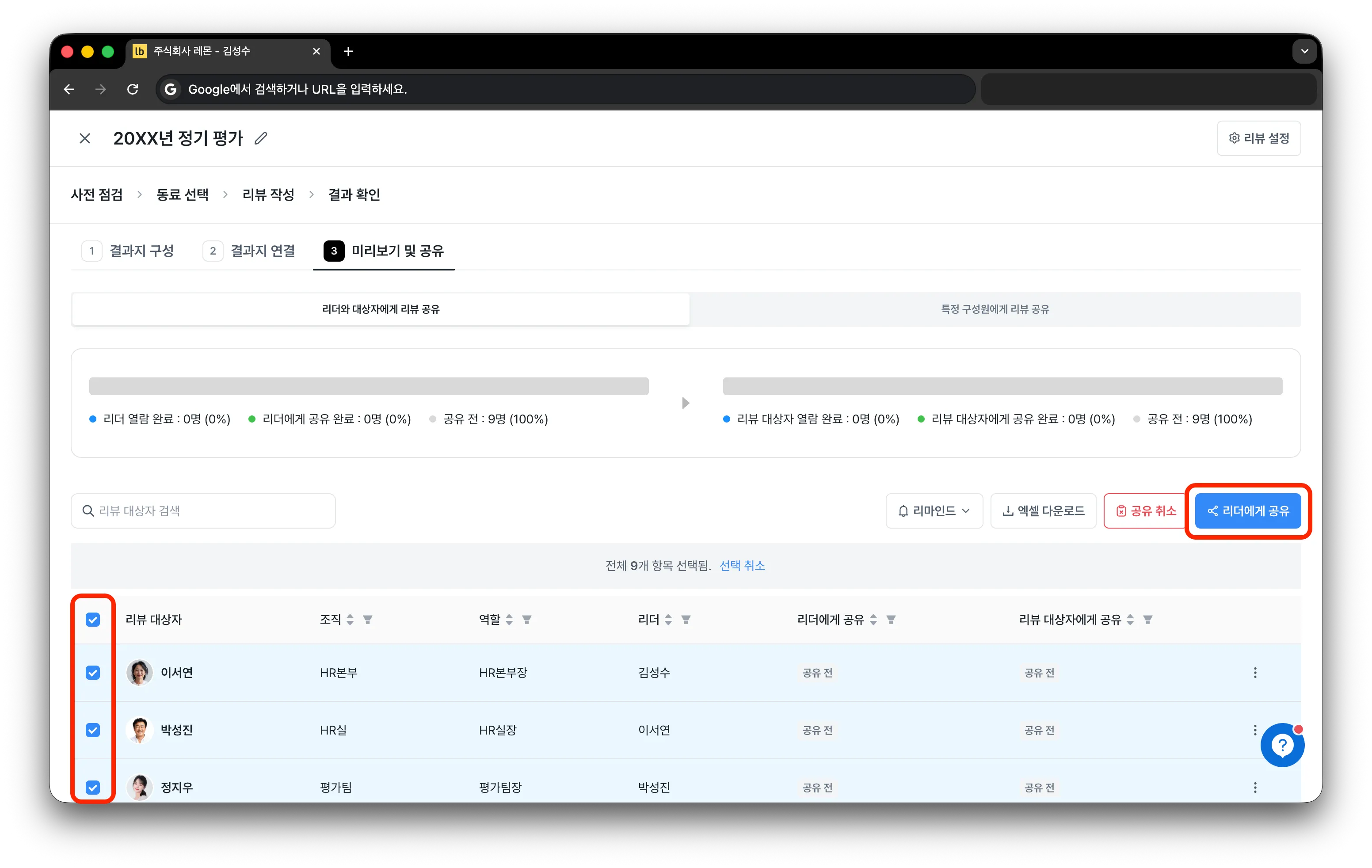Open a new browser tab with the plus icon
Viewport: 1372px width, 868px height.
tap(348, 52)
